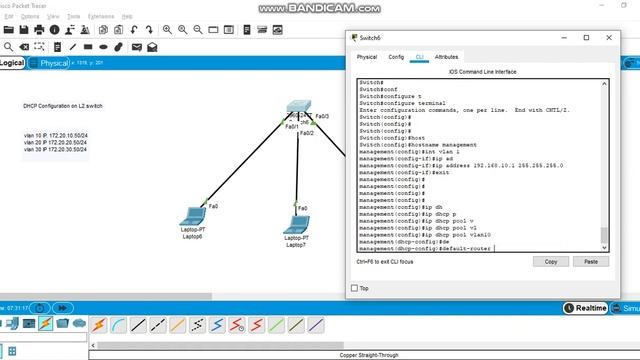Enable the Top checkbox in Switch6 window
The width and height of the screenshot is (640, 360).
pyautogui.click(x=354, y=288)
